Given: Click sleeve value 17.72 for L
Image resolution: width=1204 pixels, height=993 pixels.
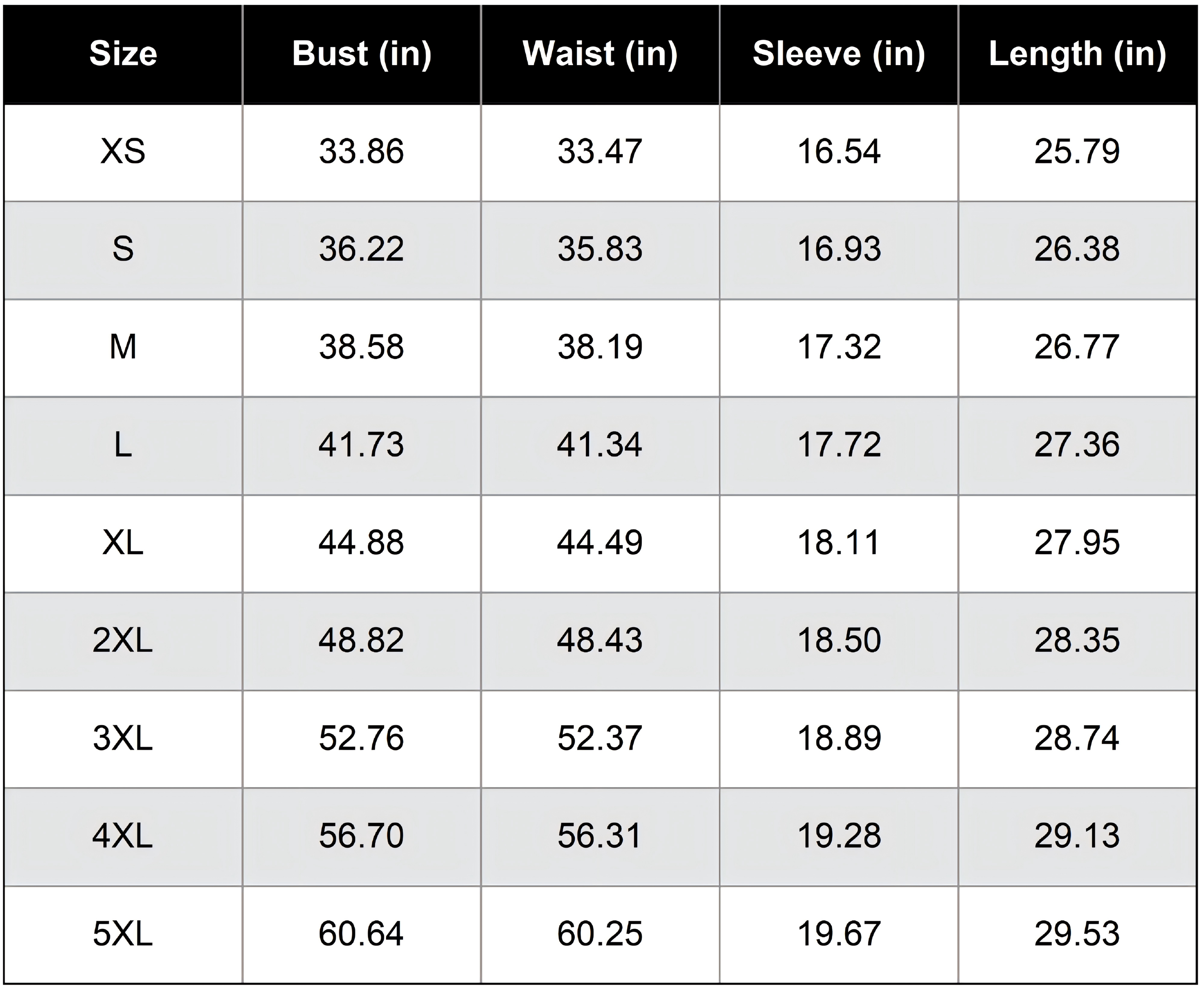Looking at the screenshot, I should (839, 446).
